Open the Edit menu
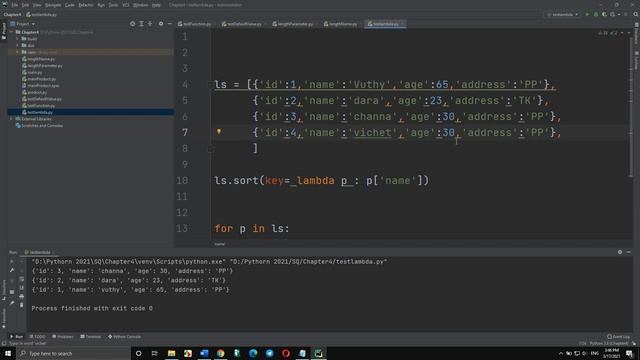Viewport: 640px width, 360px height. coord(25,5)
